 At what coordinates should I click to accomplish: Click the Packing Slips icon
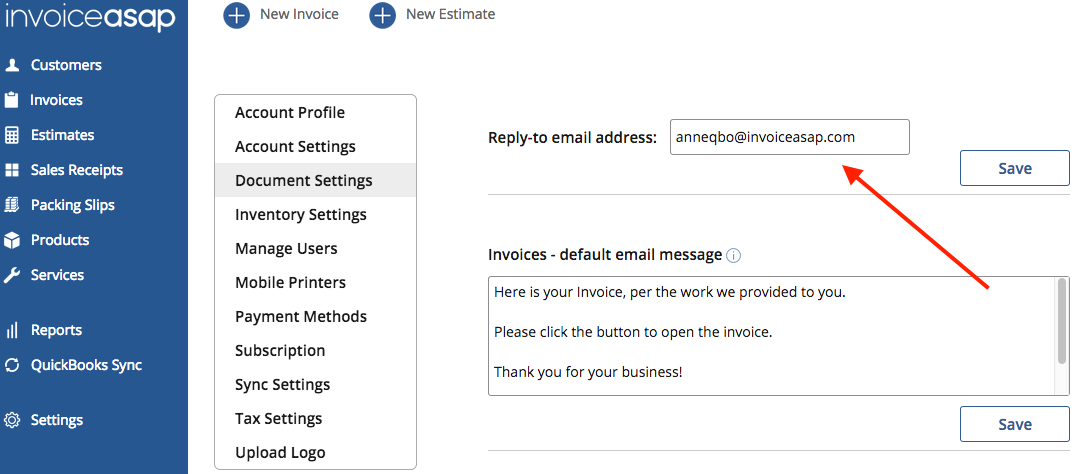12,205
